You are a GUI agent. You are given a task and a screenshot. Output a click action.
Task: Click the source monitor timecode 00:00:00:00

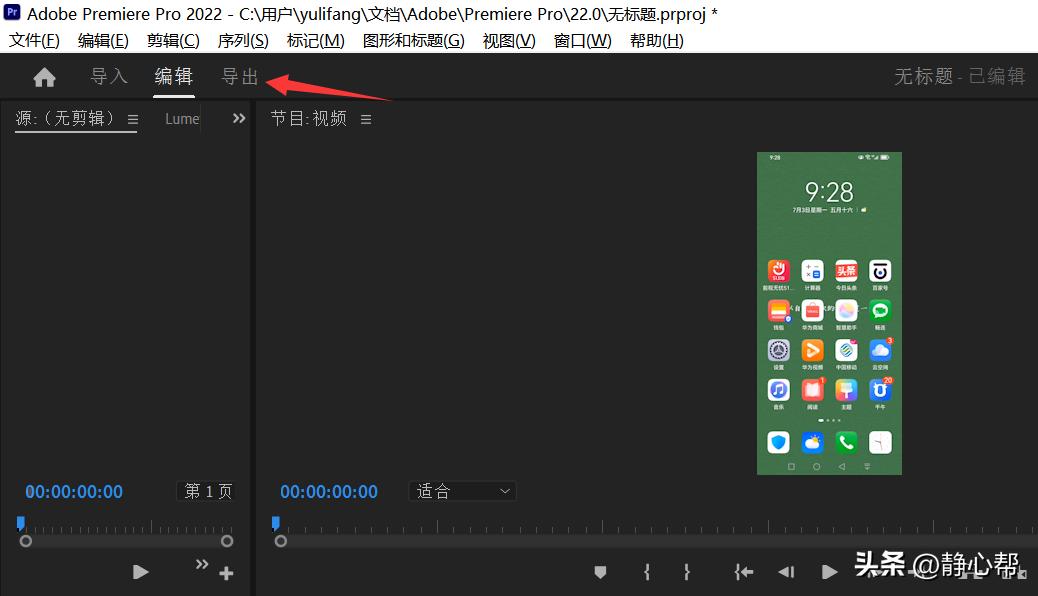coord(74,492)
